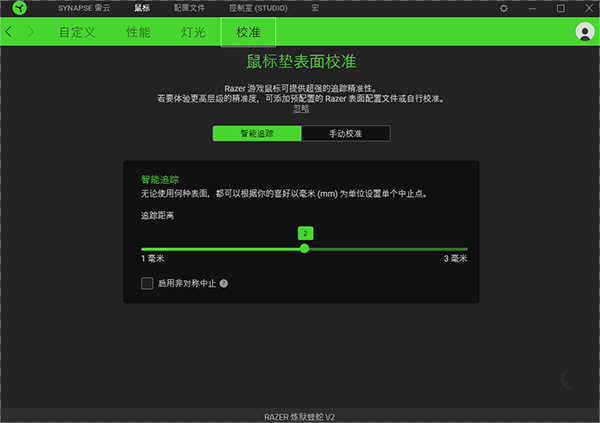Select the 校准 tab
Image resolution: width=600 pixels, height=423 pixels.
pyautogui.click(x=248, y=32)
